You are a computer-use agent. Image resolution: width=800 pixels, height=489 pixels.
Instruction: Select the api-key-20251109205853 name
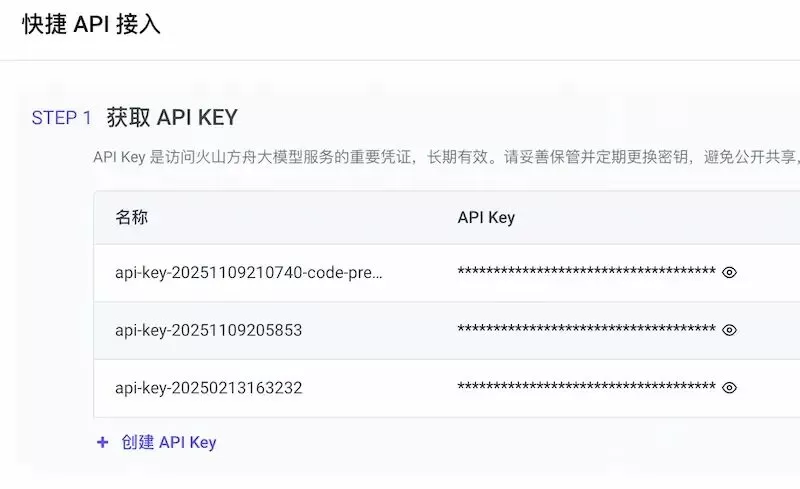[209, 330]
